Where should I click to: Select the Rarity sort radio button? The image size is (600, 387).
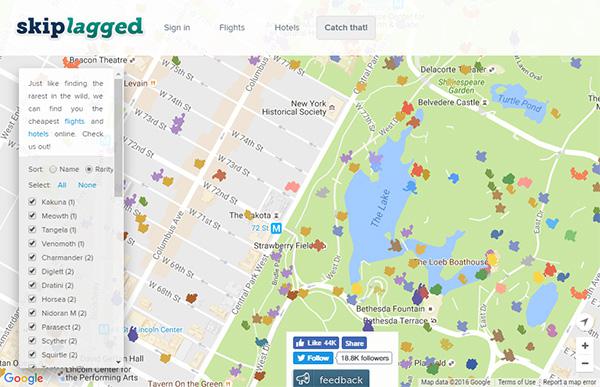89,169
